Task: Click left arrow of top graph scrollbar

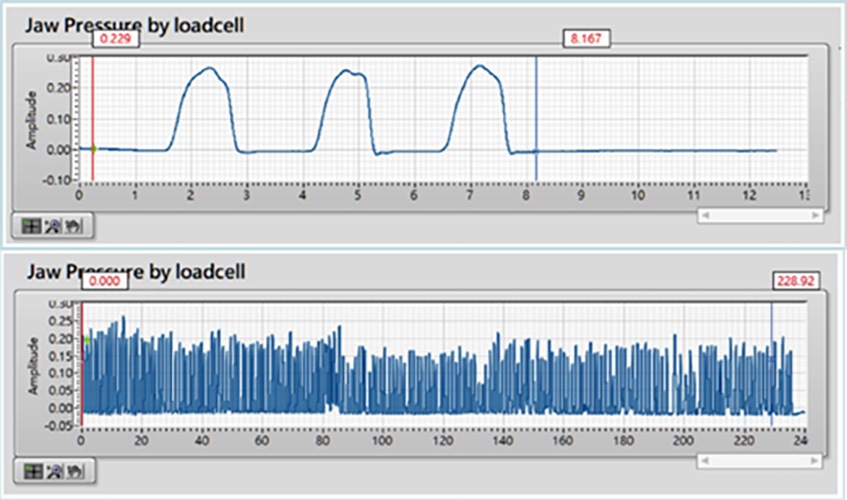Action: pyautogui.click(x=705, y=214)
